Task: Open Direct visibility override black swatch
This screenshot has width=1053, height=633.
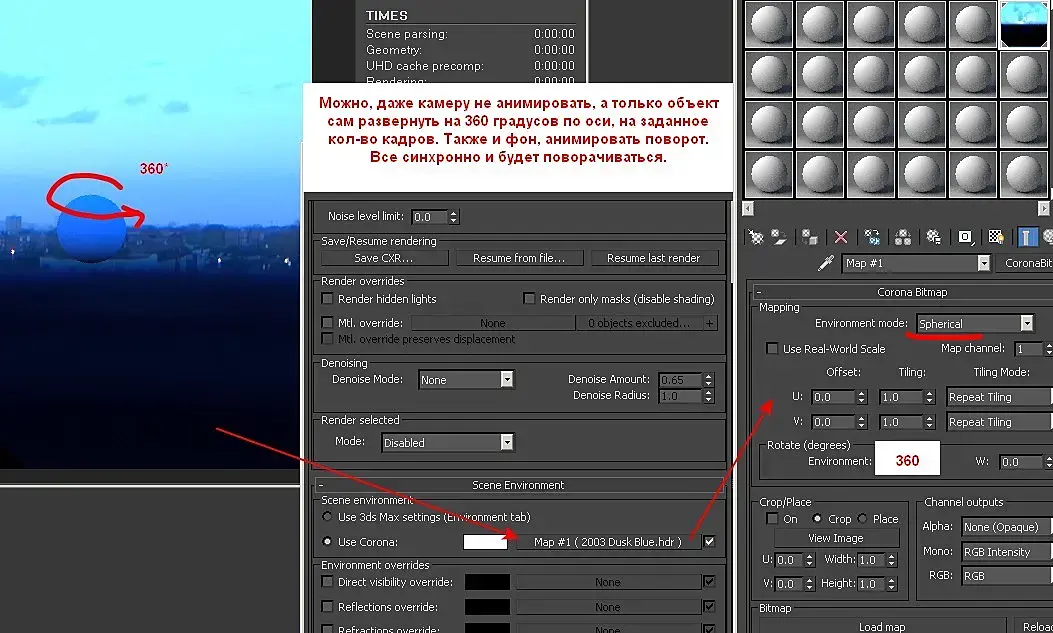Action: [487, 582]
